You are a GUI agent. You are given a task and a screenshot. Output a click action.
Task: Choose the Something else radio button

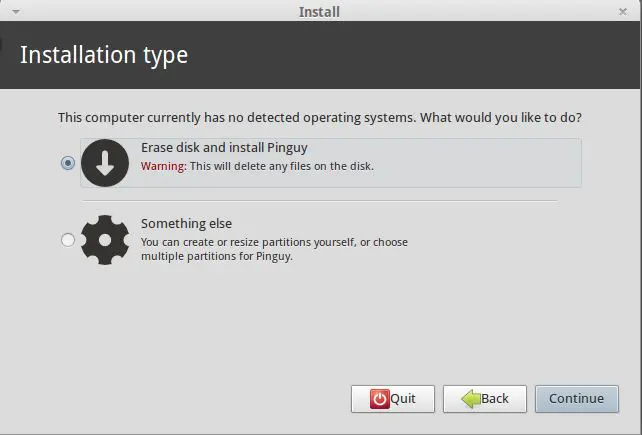click(x=68, y=239)
